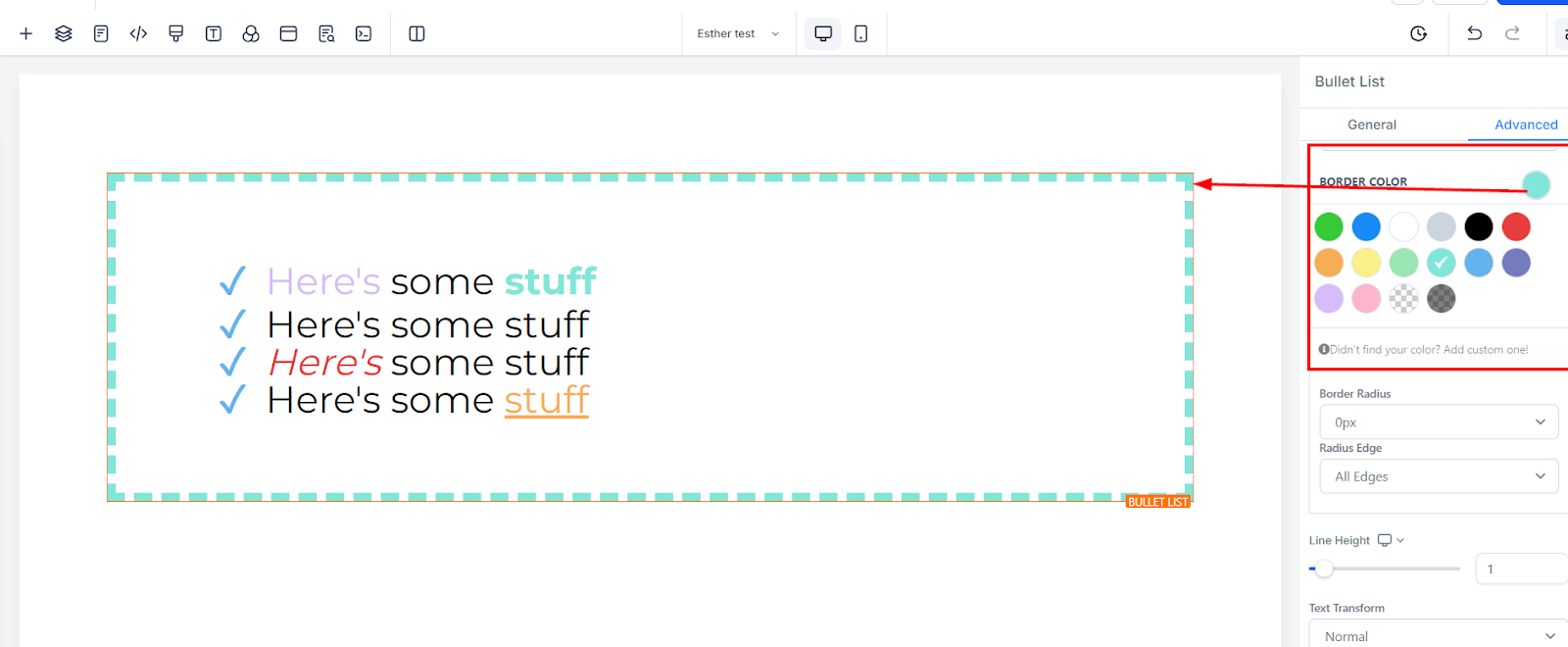Click the plus add element icon
1568x647 pixels.
coord(26,33)
